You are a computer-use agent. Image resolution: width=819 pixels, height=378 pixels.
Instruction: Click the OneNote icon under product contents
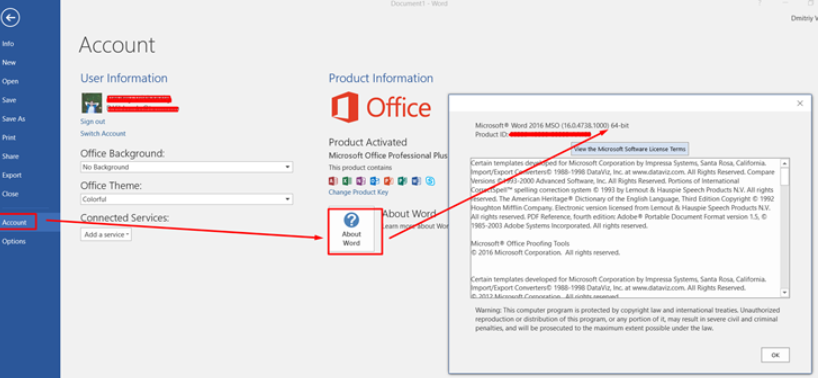tap(361, 181)
